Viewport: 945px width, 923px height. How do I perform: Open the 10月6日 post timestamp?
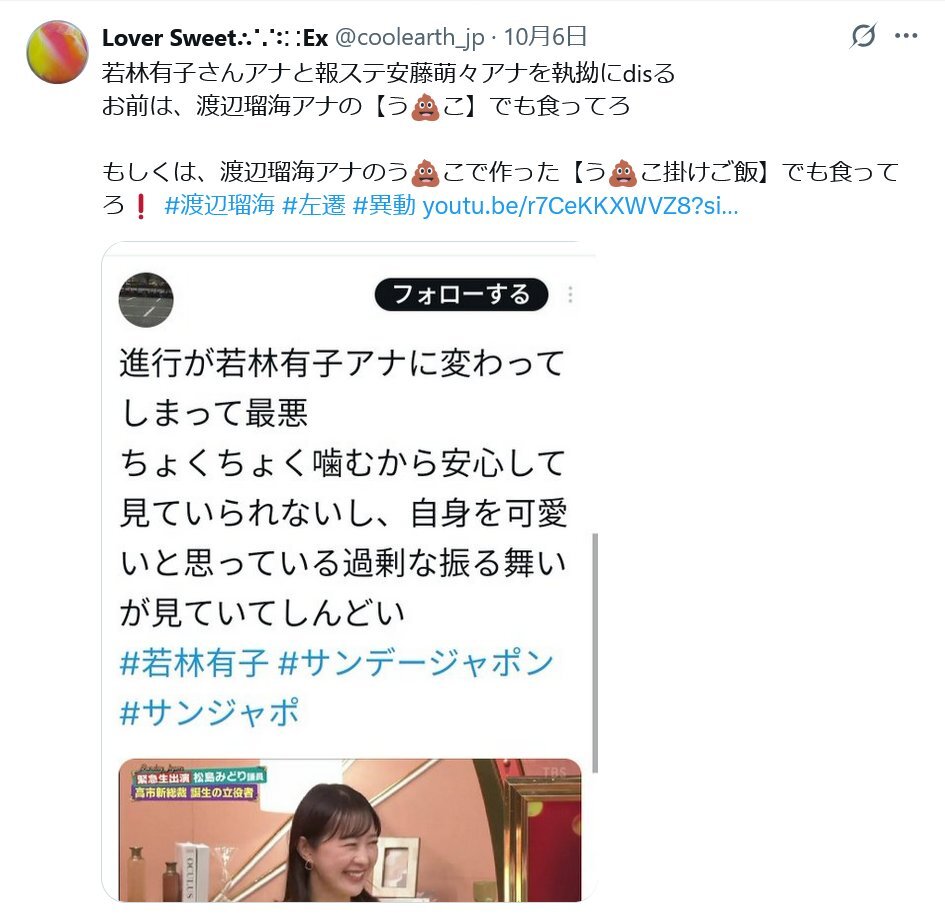coord(545,37)
